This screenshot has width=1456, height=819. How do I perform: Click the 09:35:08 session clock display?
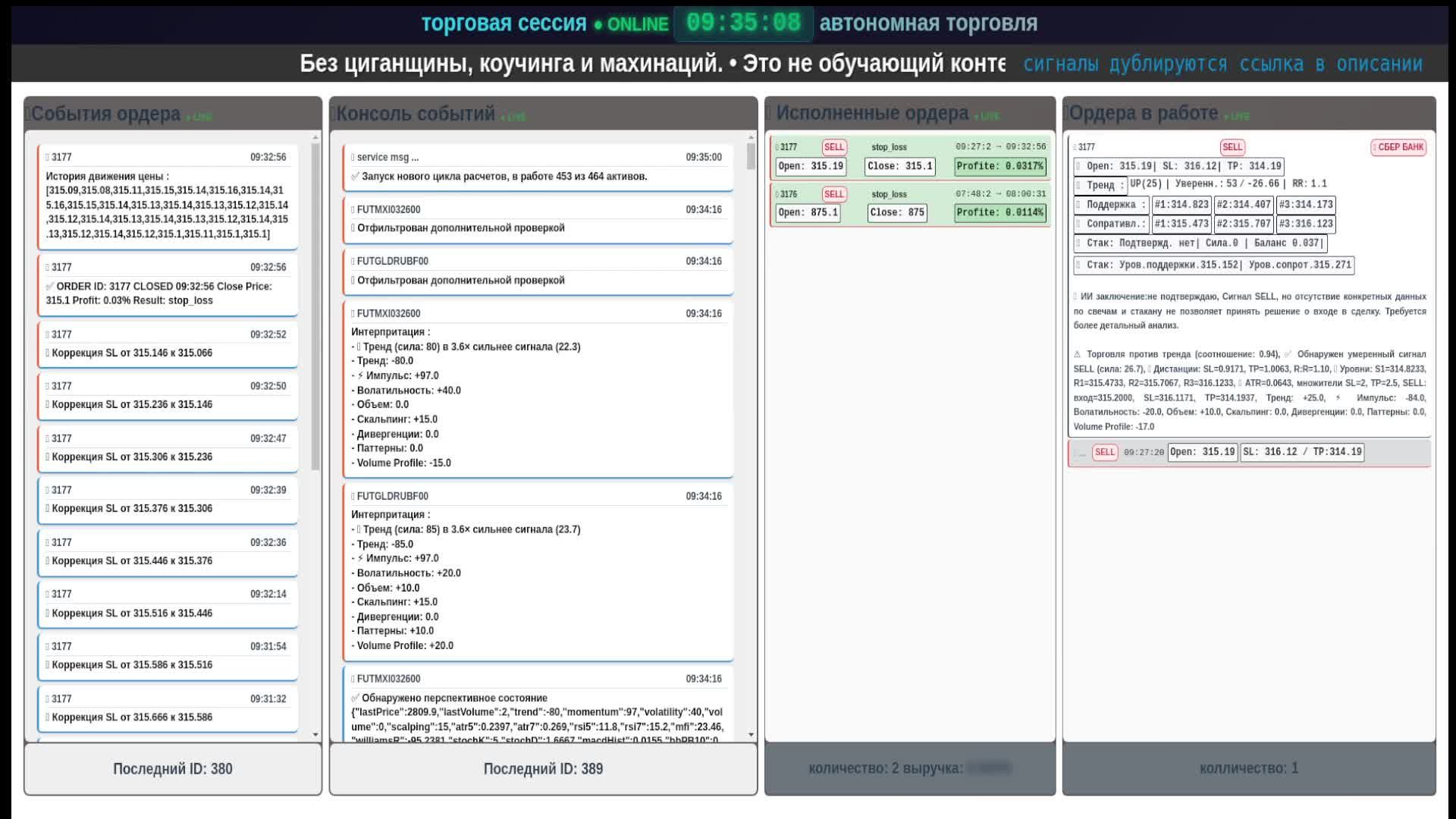click(x=742, y=24)
